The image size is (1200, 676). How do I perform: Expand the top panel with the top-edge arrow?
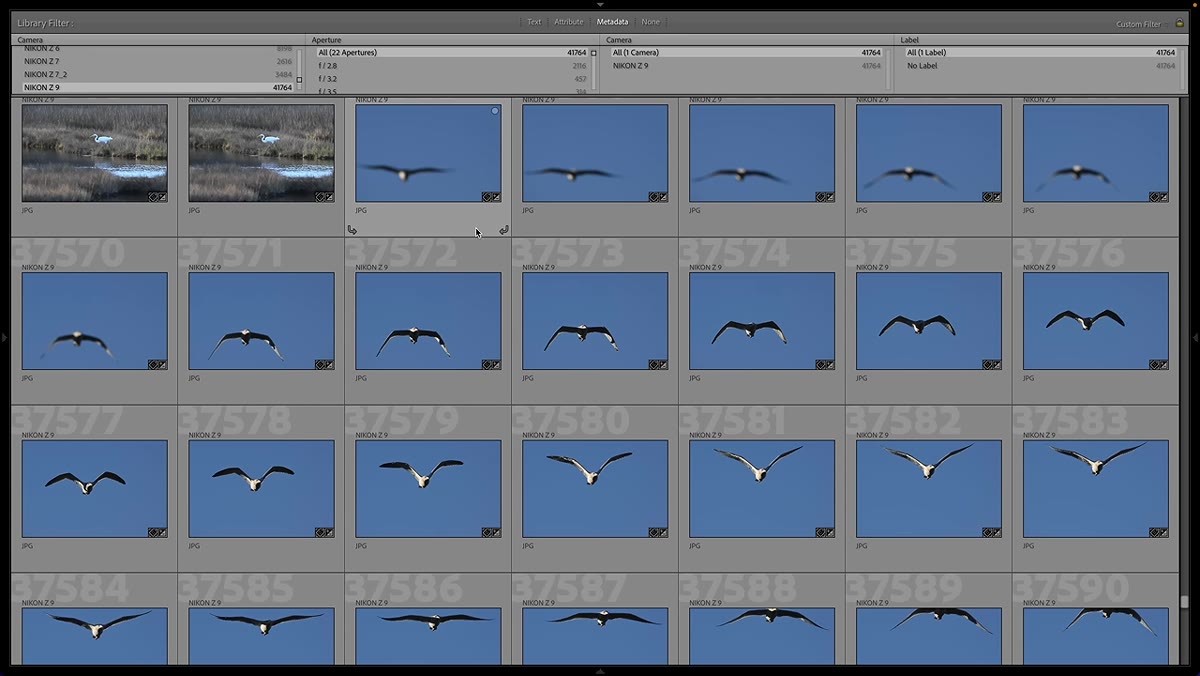[x=600, y=5]
